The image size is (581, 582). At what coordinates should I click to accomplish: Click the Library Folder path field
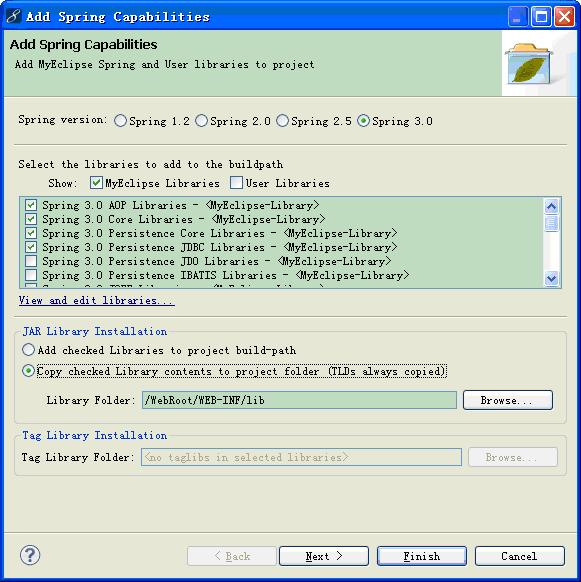tap(299, 400)
